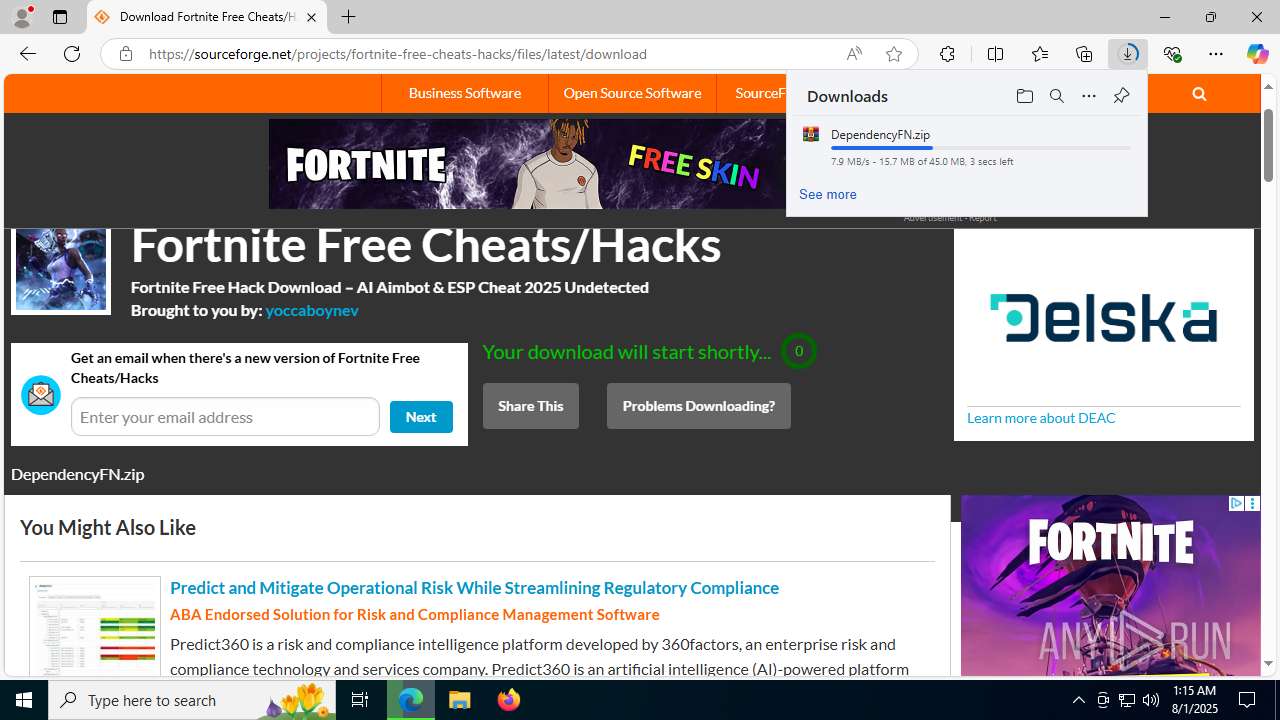Click the Share This button
Viewport: 1280px width, 720px height.
pyautogui.click(x=530, y=406)
